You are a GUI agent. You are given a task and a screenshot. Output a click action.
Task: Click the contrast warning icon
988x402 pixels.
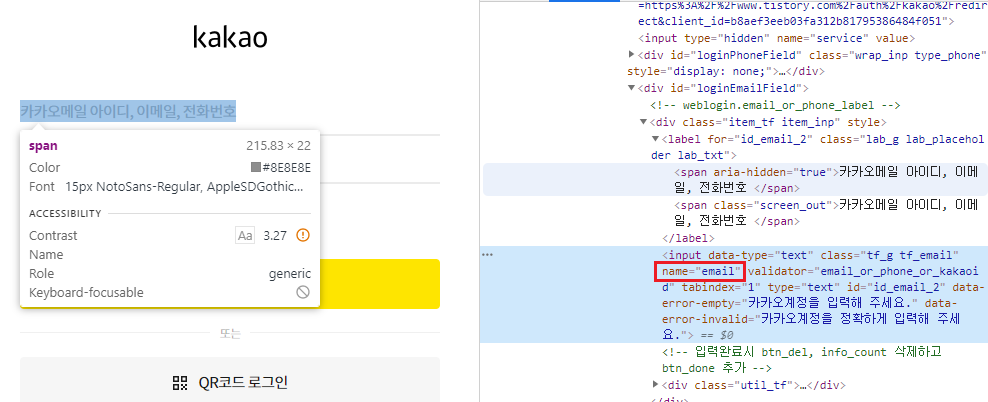tap(303, 236)
